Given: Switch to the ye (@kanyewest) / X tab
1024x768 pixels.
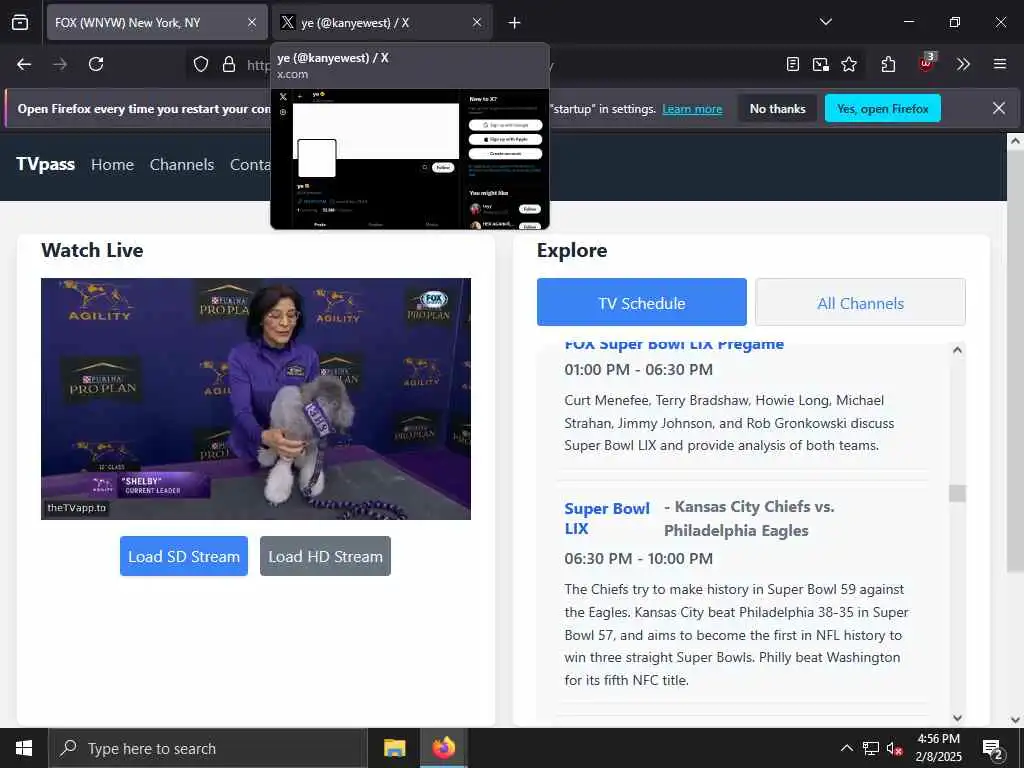Looking at the screenshot, I should pos(382,23).
